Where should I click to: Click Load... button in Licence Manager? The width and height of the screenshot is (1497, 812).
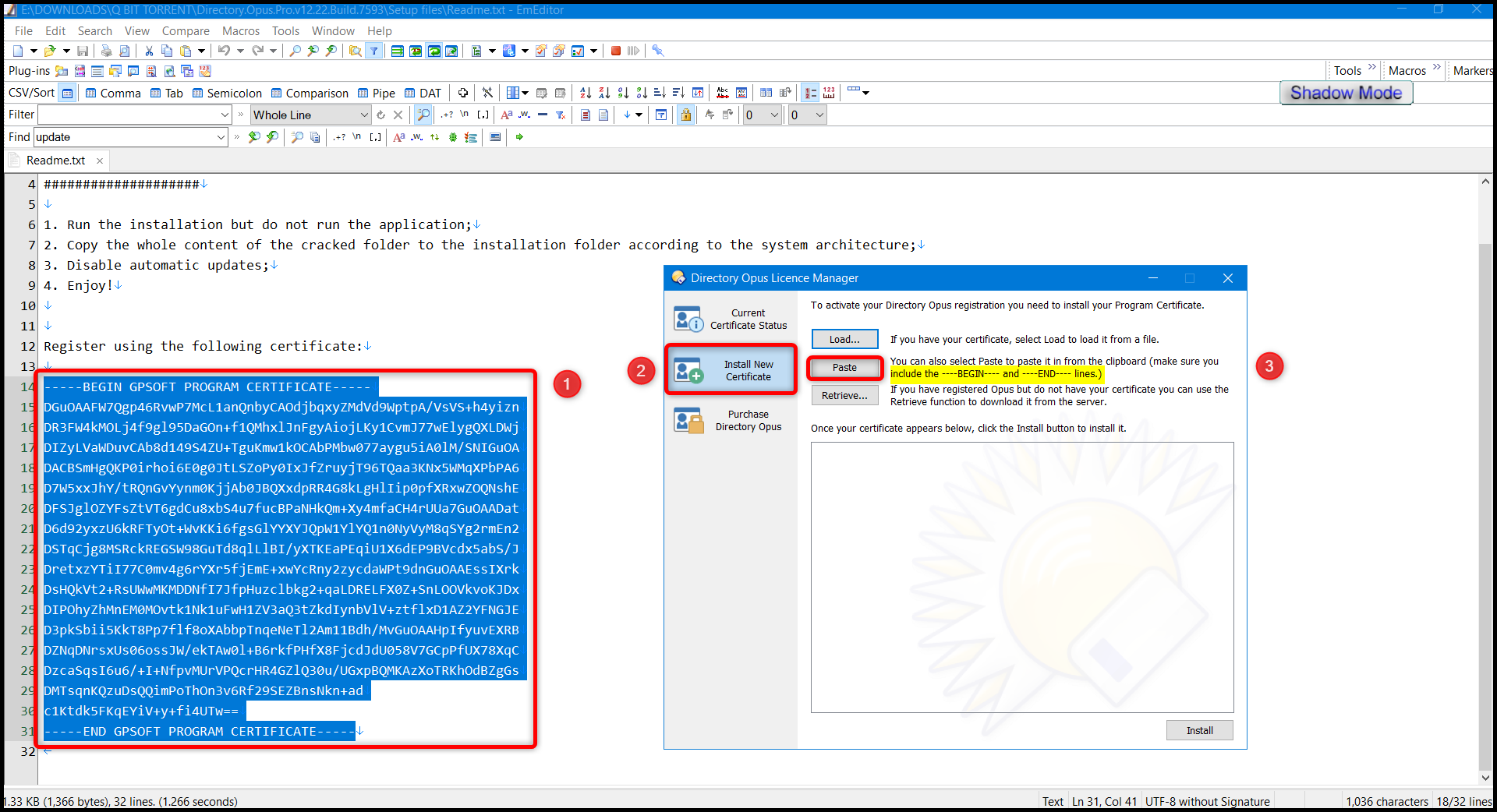(844, 339)
